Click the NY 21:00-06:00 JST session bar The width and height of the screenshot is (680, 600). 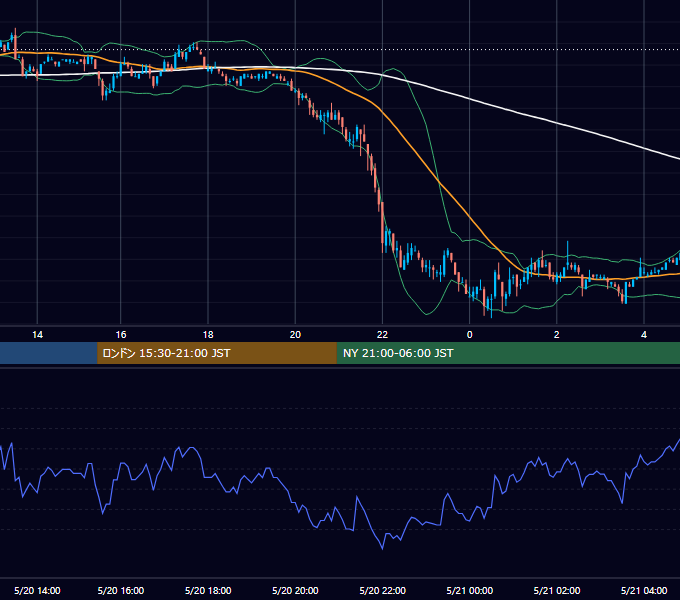coord(508,353)
